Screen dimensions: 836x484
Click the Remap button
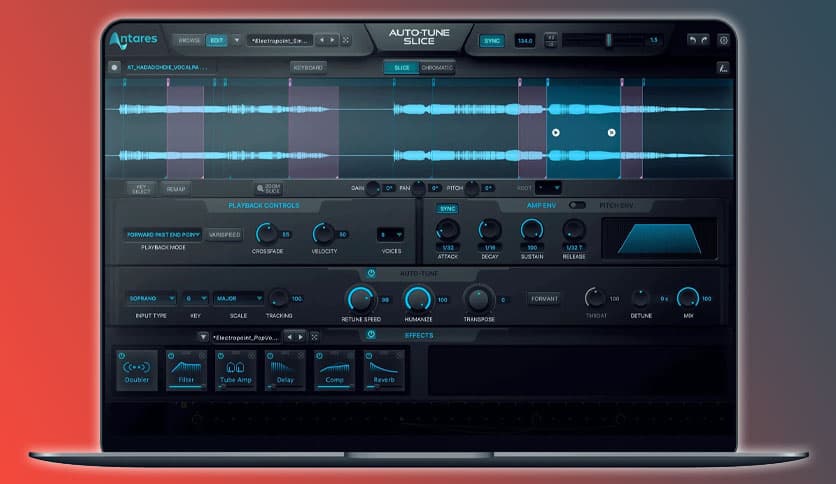[x=176, y=189]
